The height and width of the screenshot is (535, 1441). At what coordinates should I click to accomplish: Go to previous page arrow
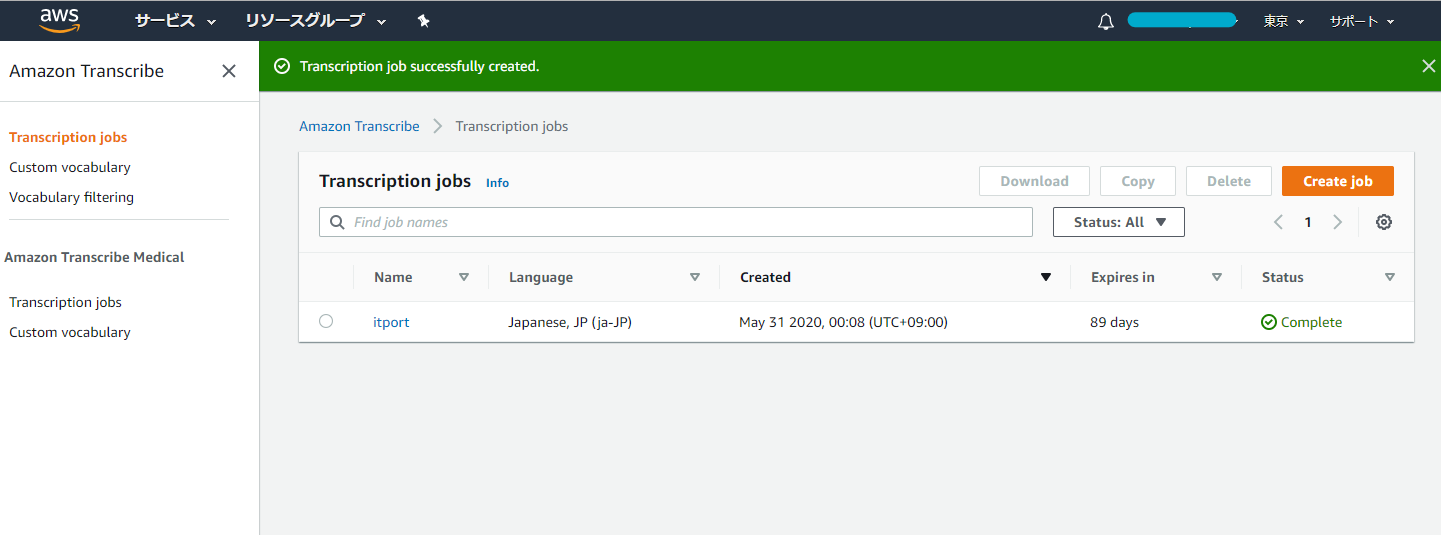[x=1278, y=222]
